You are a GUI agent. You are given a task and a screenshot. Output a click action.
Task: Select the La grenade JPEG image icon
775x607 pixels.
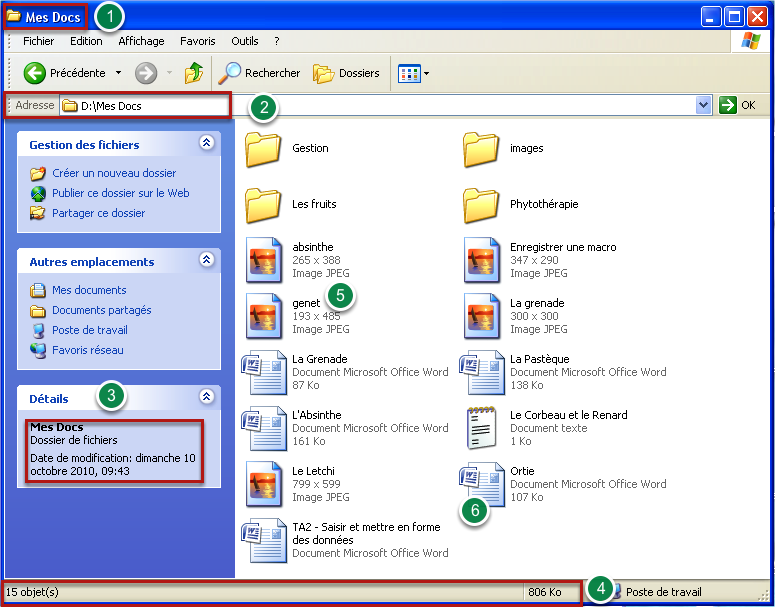pos(482,316)
